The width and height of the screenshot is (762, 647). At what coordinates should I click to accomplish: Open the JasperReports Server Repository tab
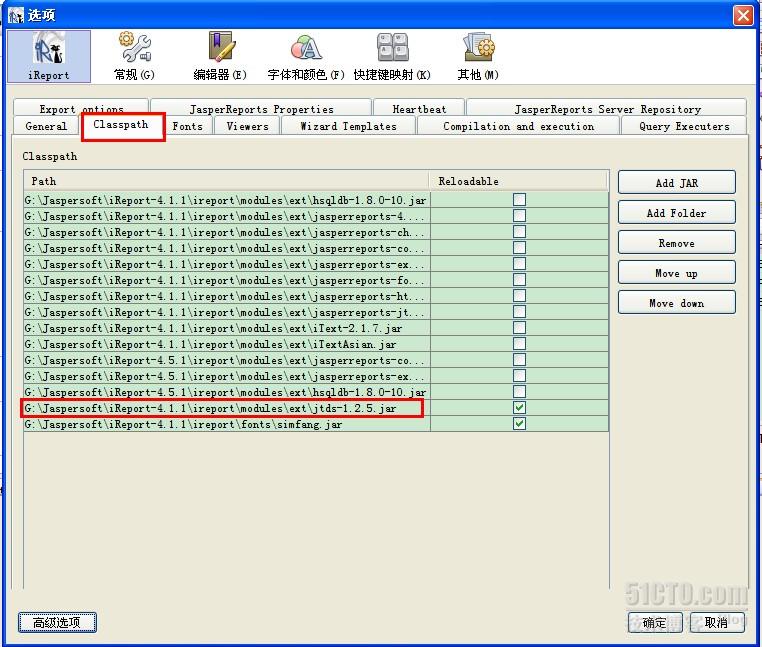point(607,108)
